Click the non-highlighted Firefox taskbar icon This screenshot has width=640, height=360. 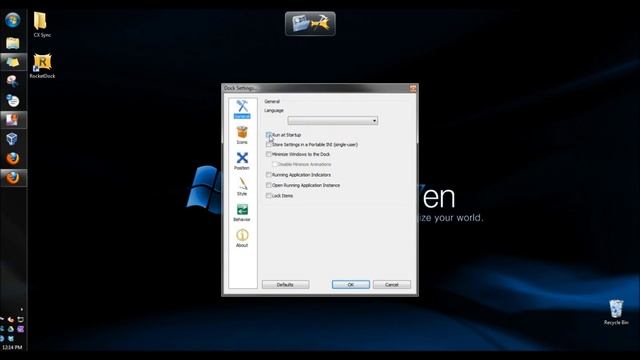click(13, 158)
